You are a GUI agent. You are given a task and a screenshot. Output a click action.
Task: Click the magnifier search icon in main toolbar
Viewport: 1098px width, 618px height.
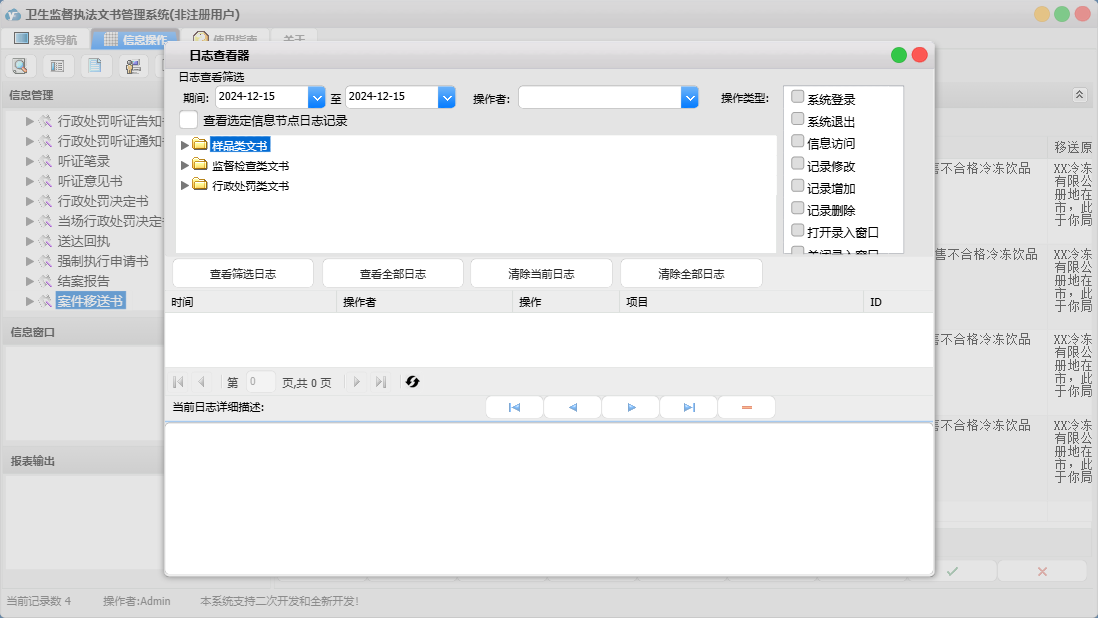pos(21,66)
